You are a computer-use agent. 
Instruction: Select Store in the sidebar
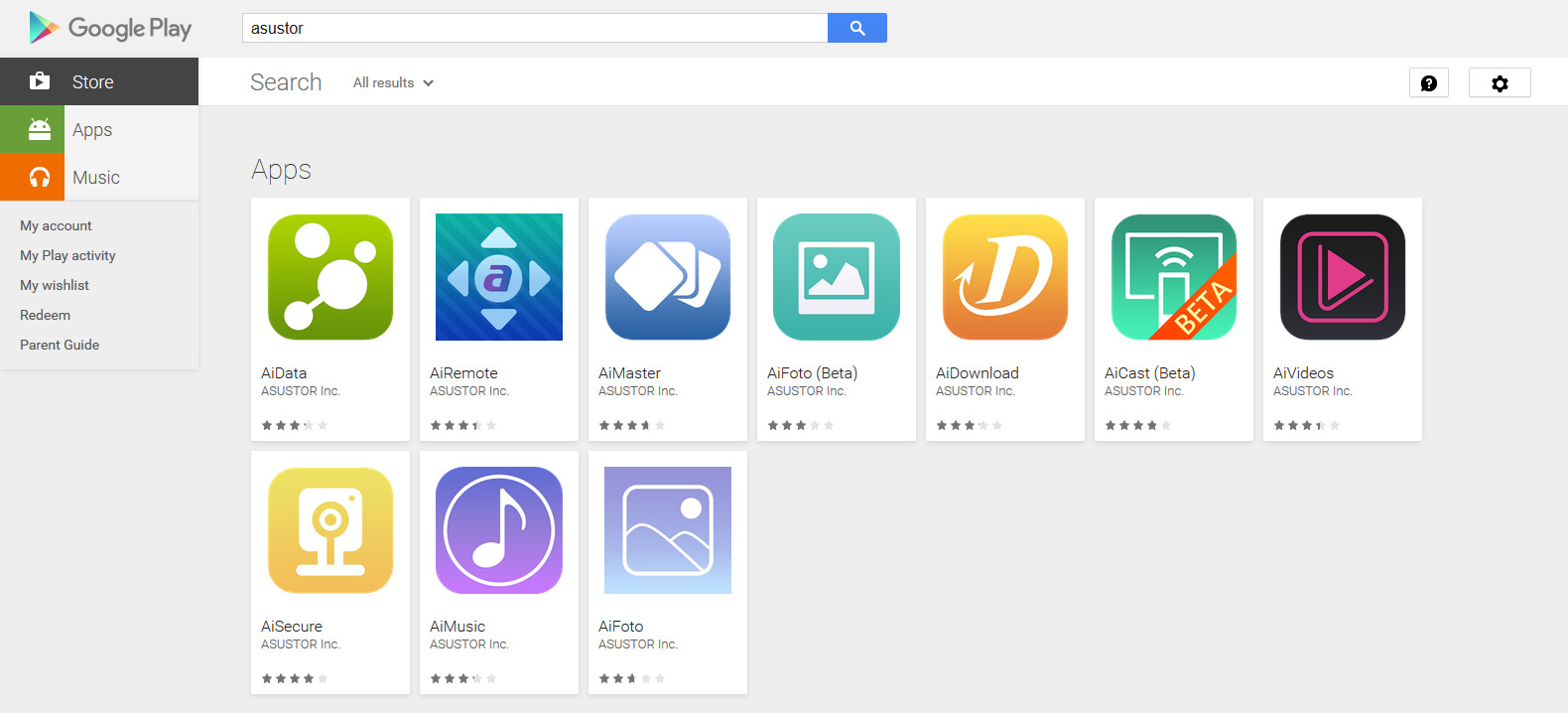tap(99, 81)
